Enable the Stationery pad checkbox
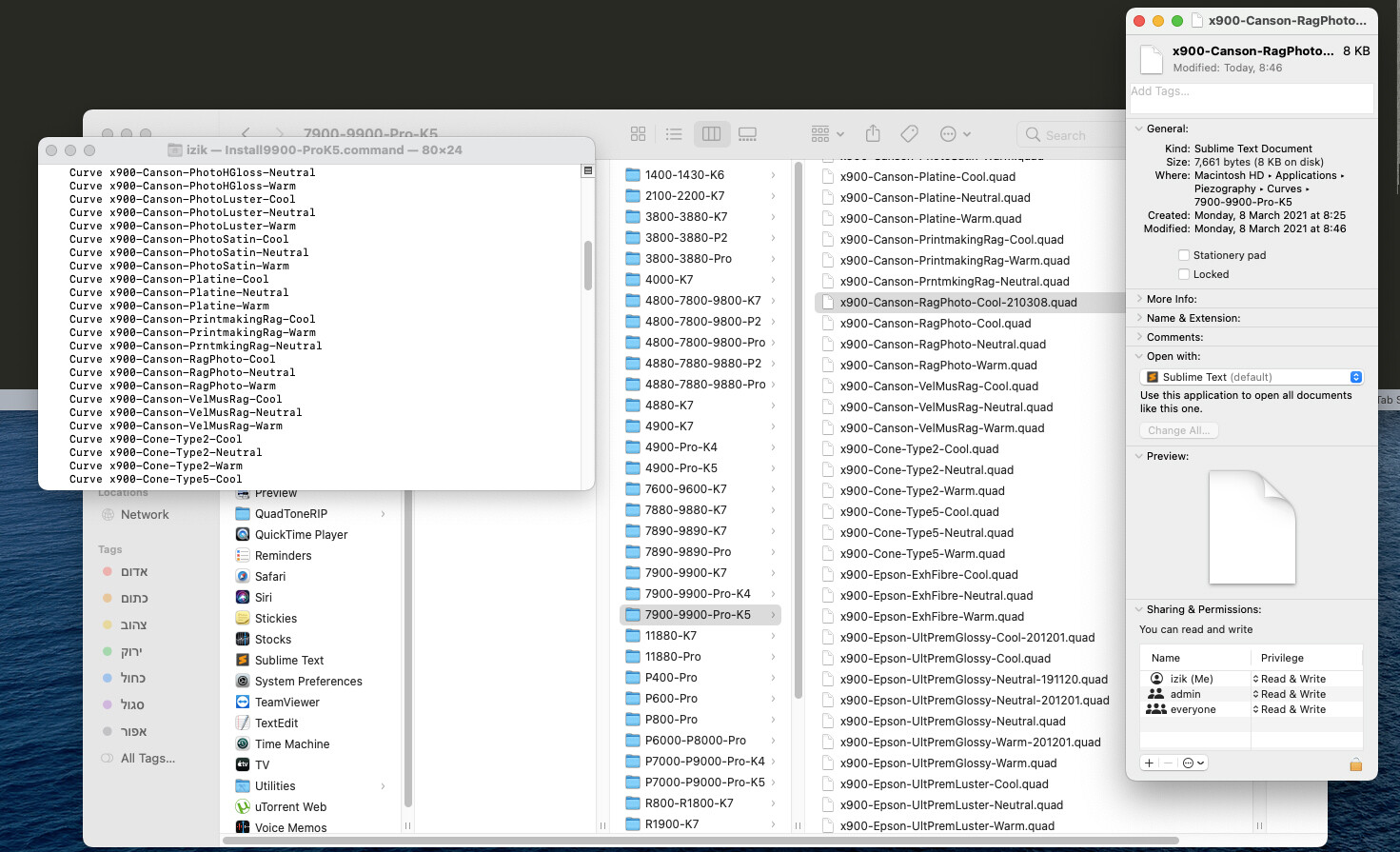Viewport: 1400px width, 852px height. (1184, 255)
